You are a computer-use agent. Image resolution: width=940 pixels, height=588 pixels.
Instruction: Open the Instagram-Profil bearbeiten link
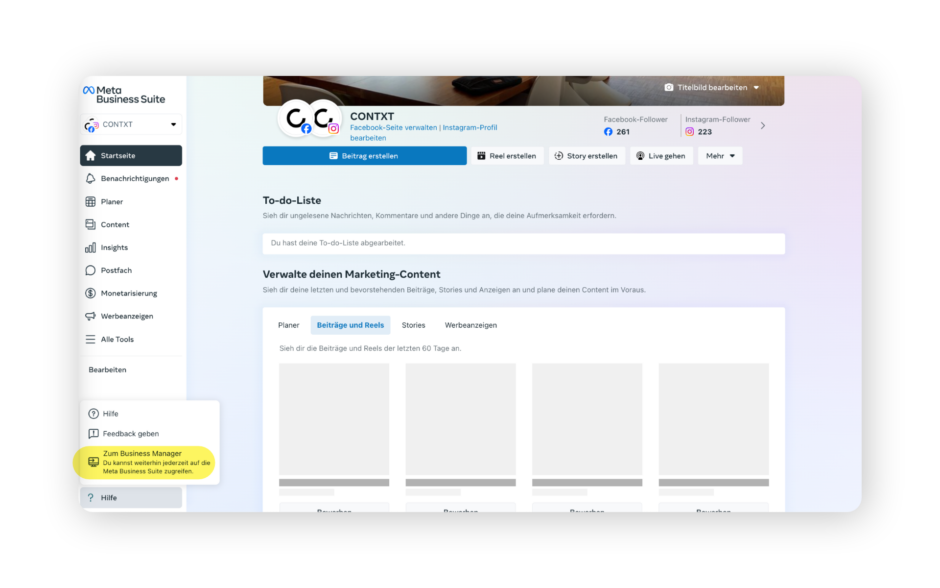(423, 132)
